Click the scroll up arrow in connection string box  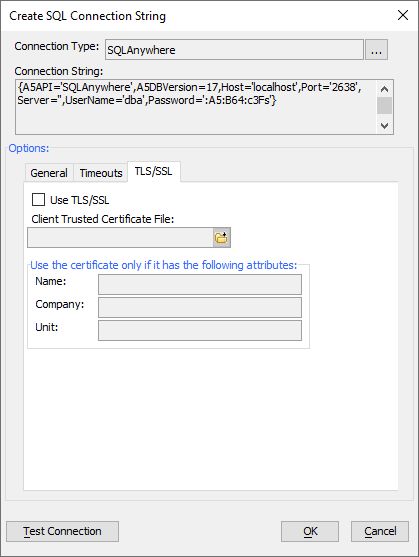[384, 89]
